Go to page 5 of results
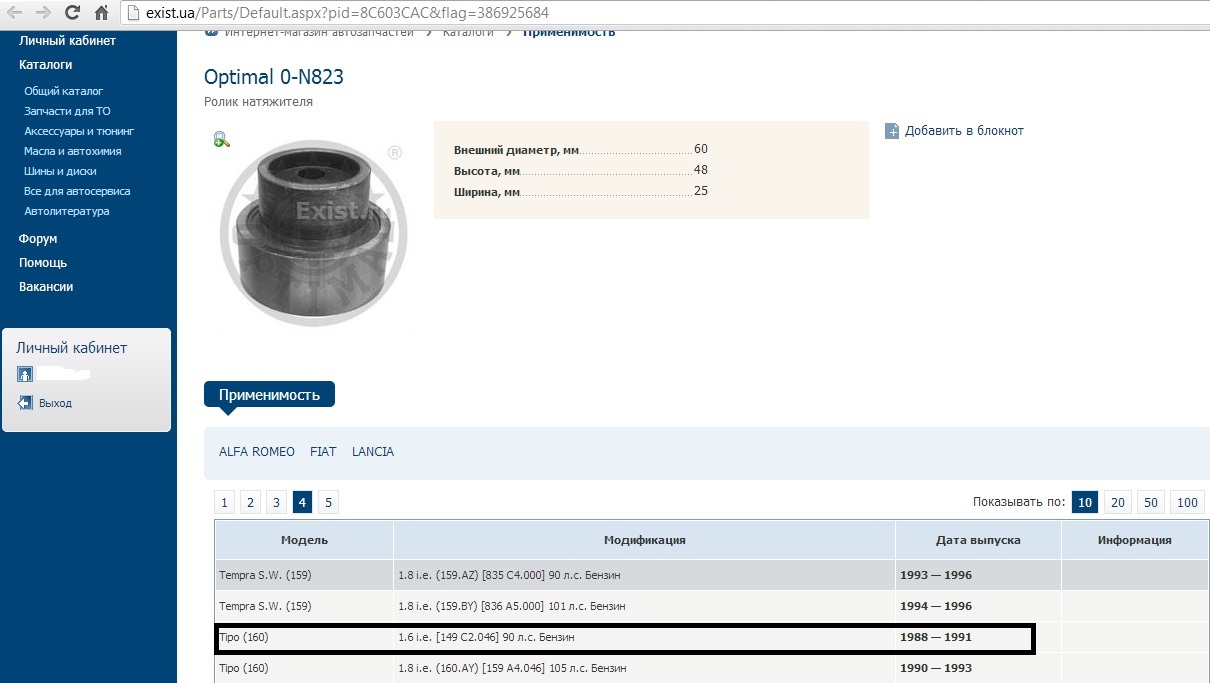The image size is (1210, 683). click(x=328, y=503)
